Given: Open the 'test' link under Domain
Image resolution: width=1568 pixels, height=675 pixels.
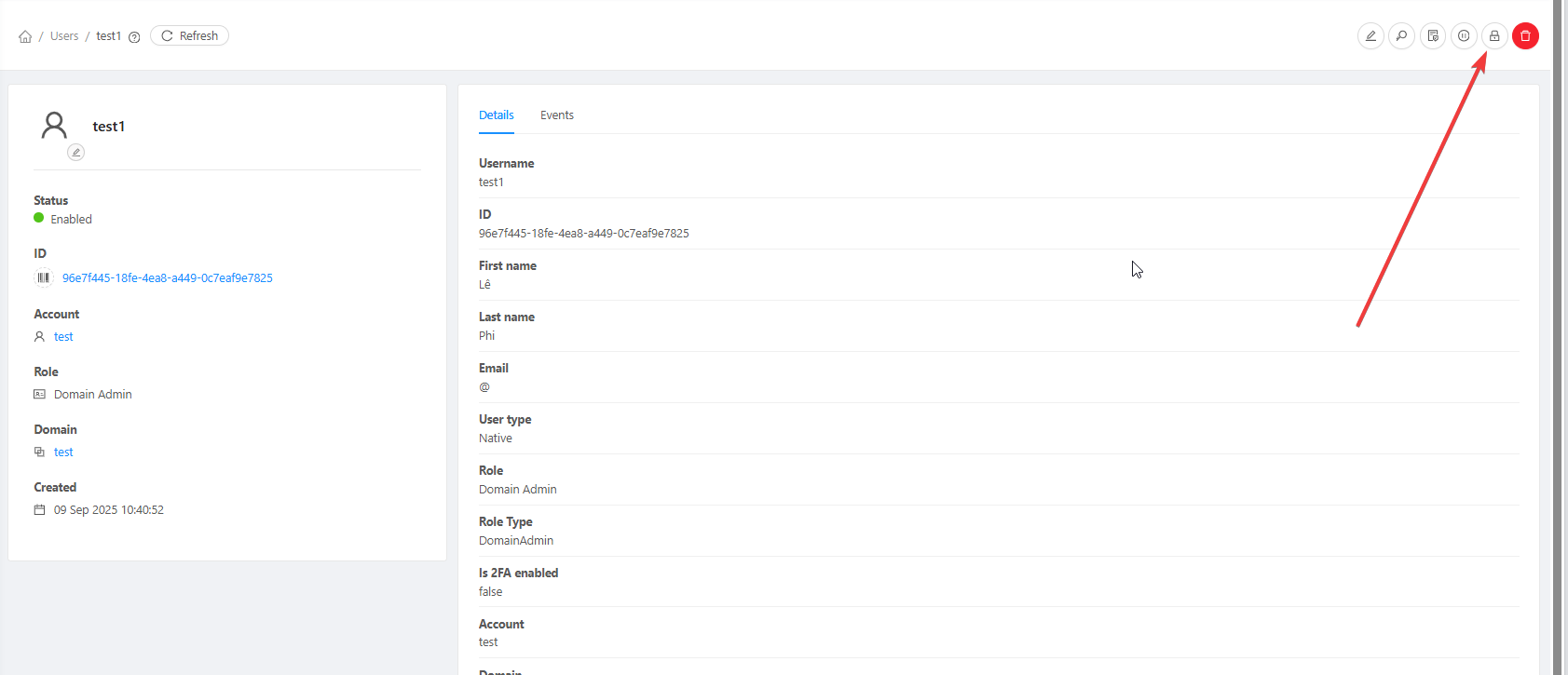Looking at the screenshot, I should [63, 452].
